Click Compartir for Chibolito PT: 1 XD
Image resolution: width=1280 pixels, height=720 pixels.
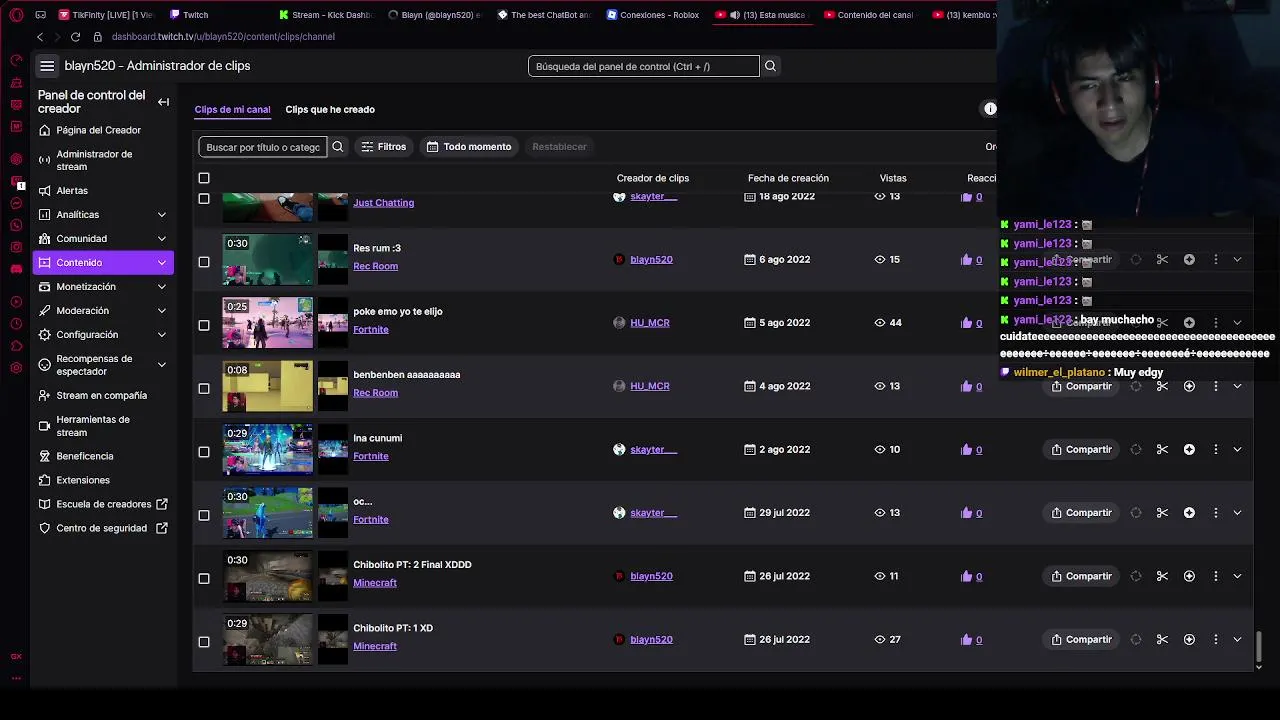click(x=1082, y=640)
